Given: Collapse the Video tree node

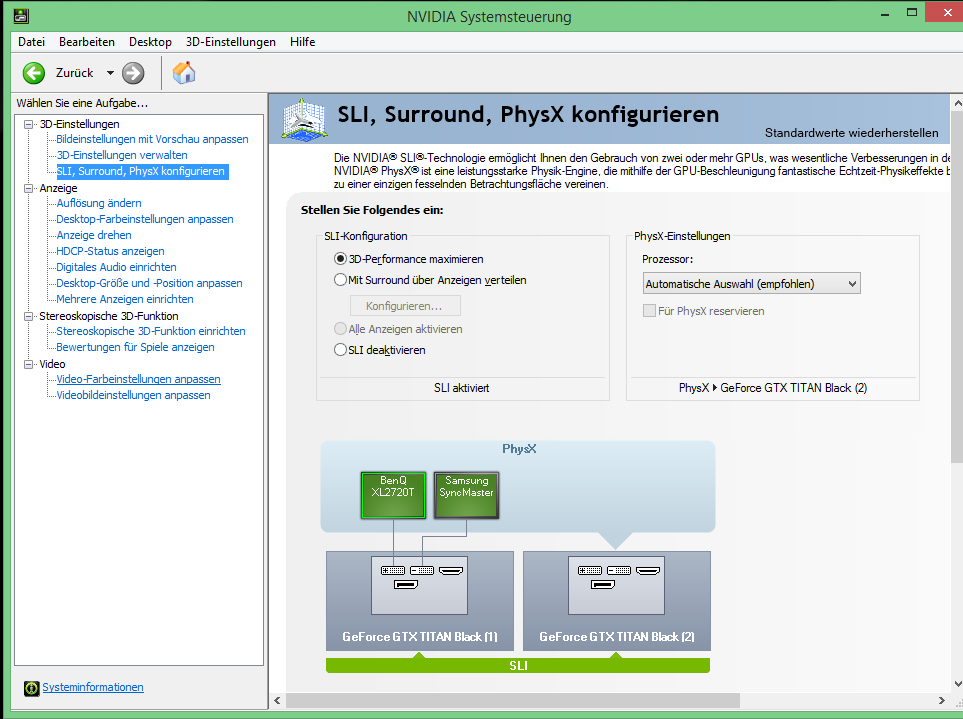Looking at the screenshot, I should [x=28, y=364].
